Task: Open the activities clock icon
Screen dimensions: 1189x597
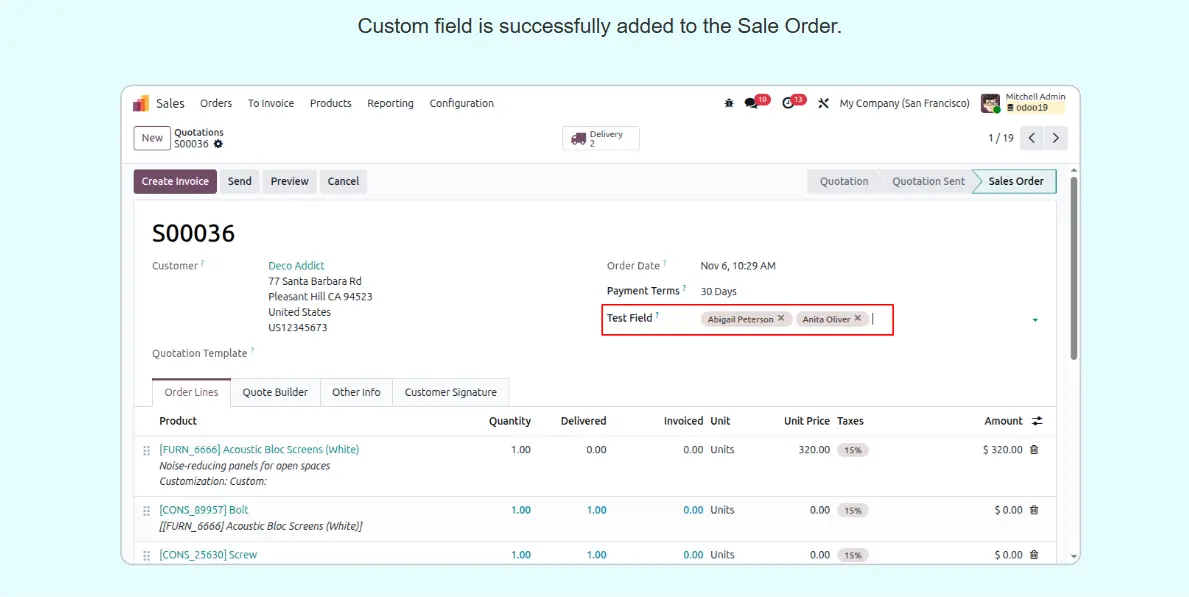Action: point(788,103)
